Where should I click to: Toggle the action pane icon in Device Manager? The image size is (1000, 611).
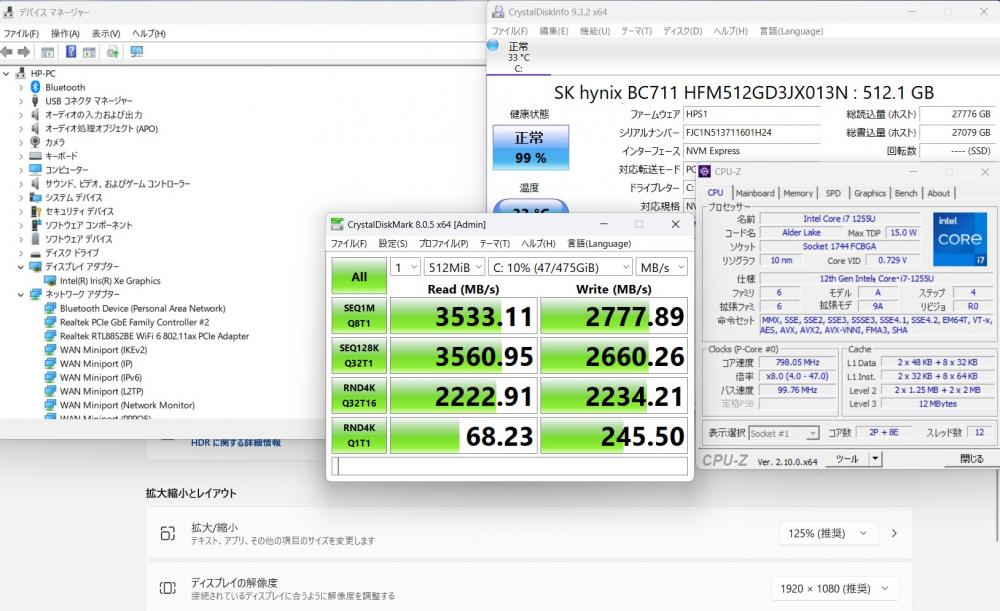click(x=89, y=52)
